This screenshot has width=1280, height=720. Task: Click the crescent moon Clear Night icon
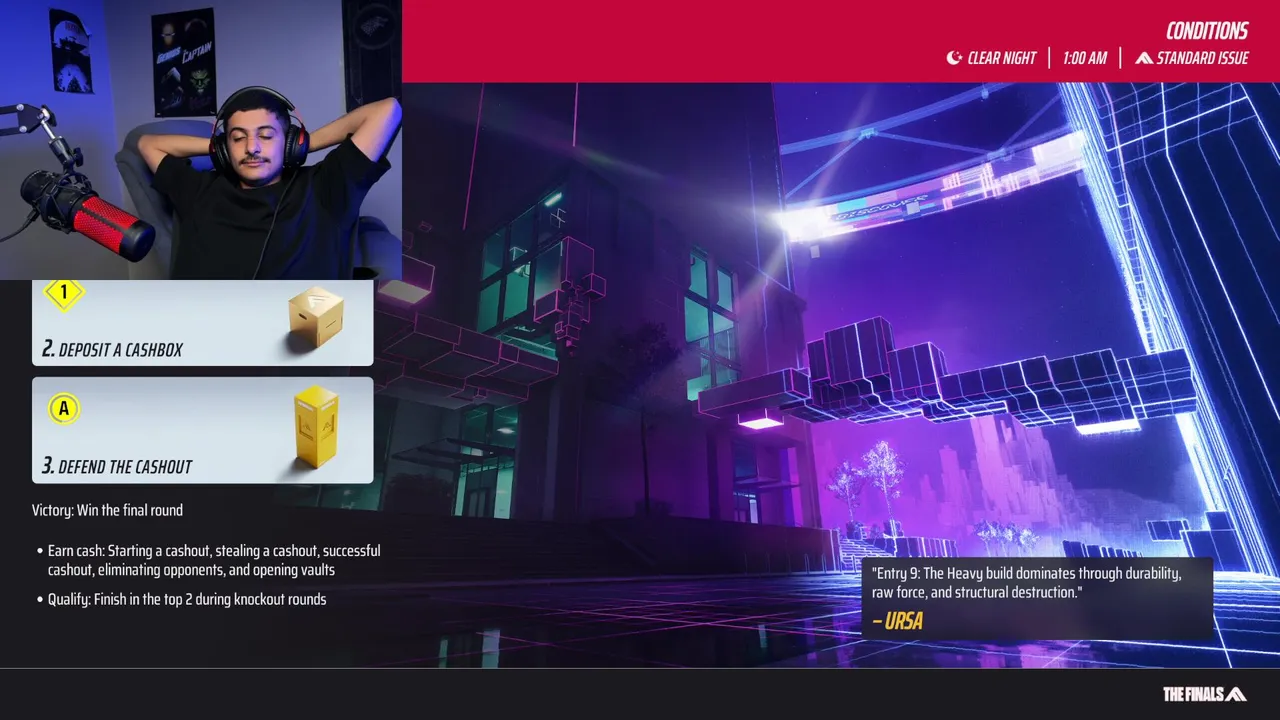point(954,58)
